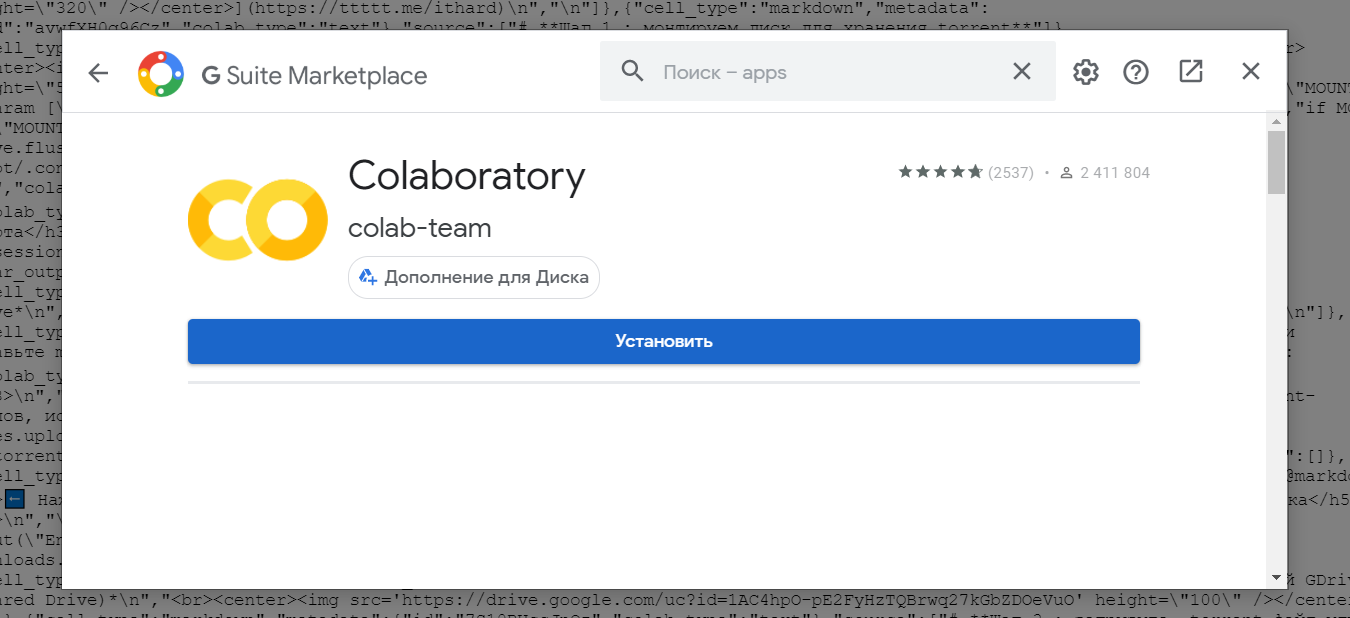This screenshot has width=1350, height=618.
Task: Click the Установить install button
Action: tap(664, 341)
